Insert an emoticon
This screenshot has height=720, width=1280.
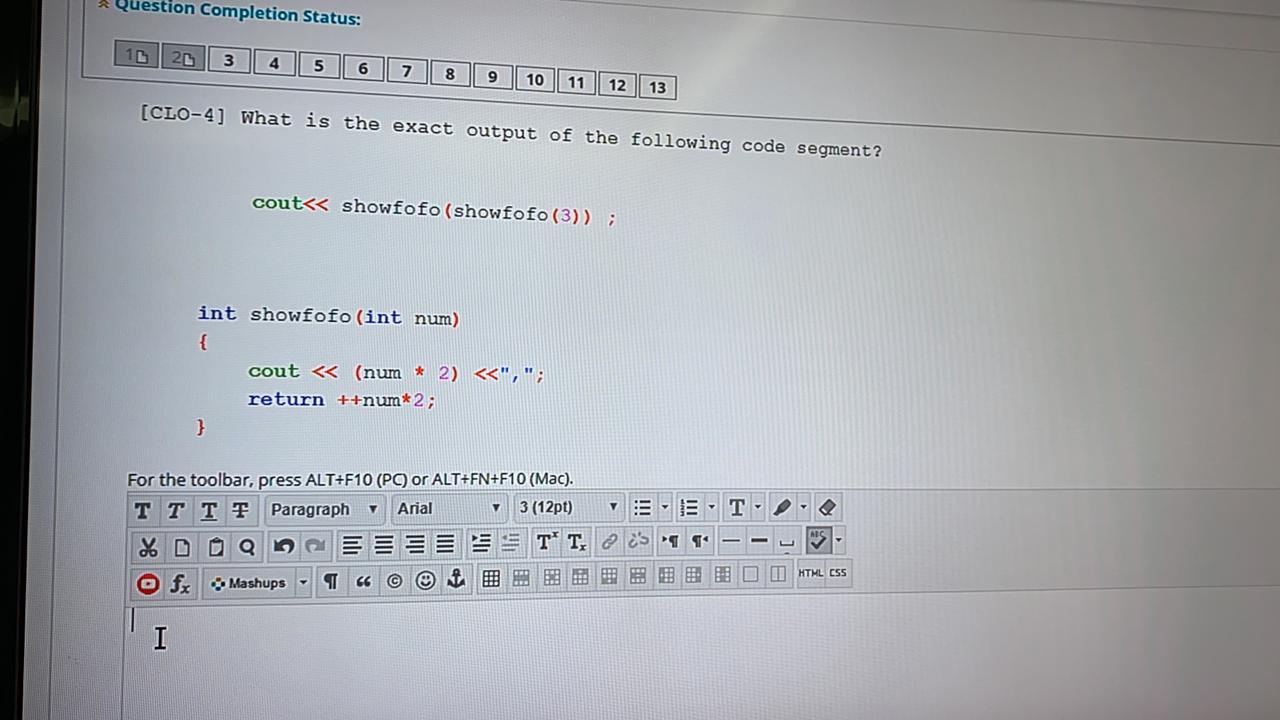tap(425, 580)
